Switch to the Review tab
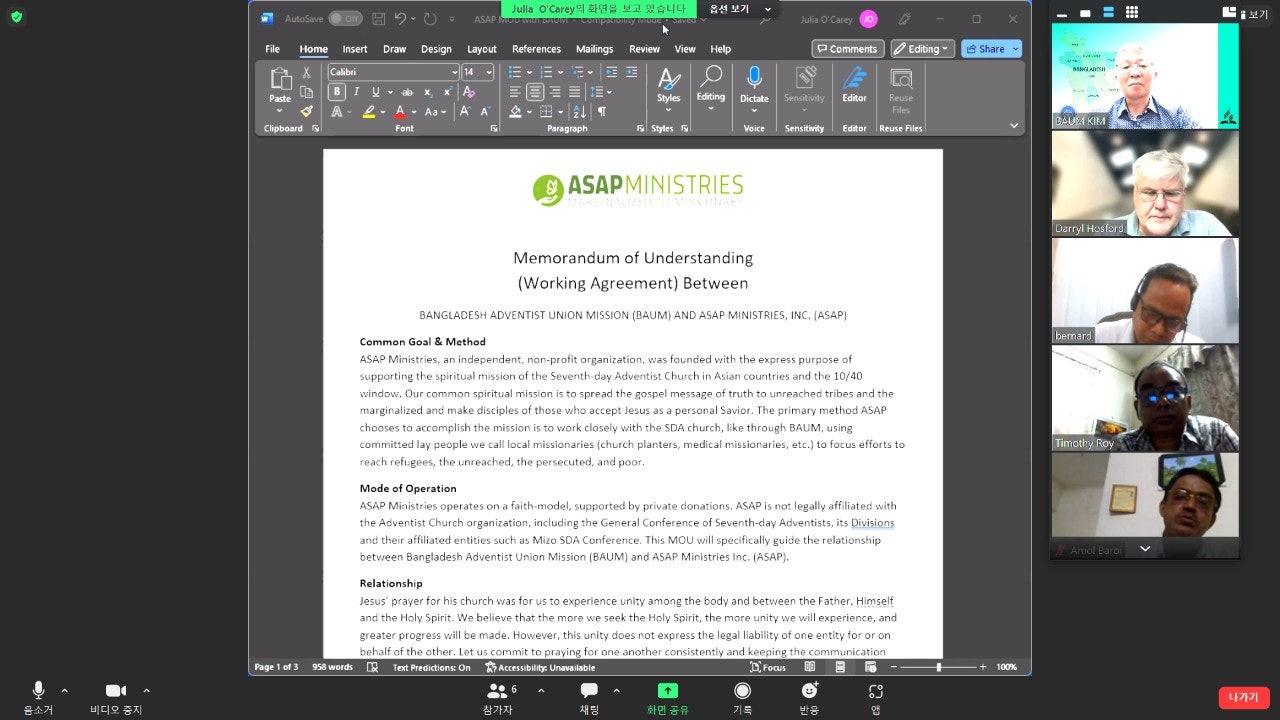 (644, 49)
